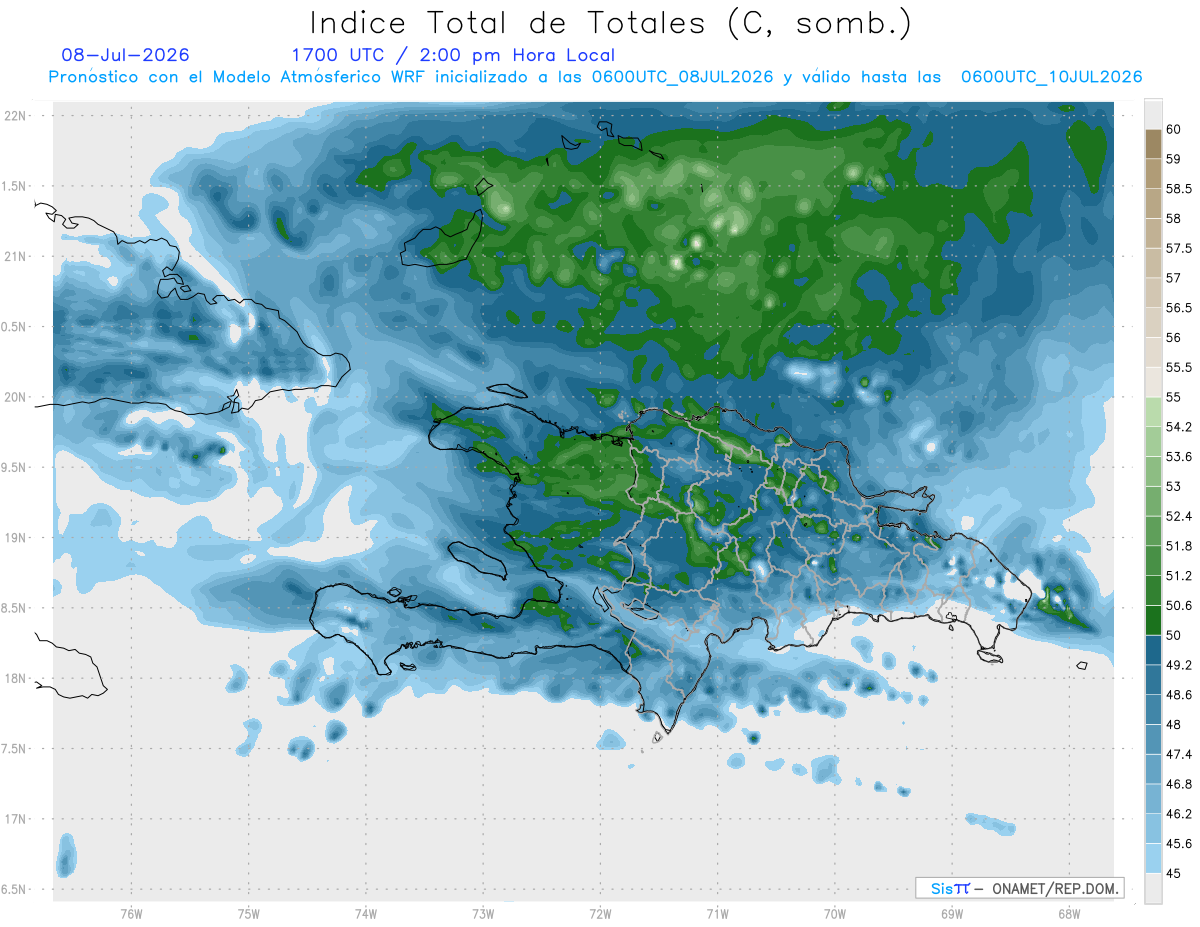Click the "70W" longitude label
The height and width of the screenshot is (927, 1200).
point(834,913)
